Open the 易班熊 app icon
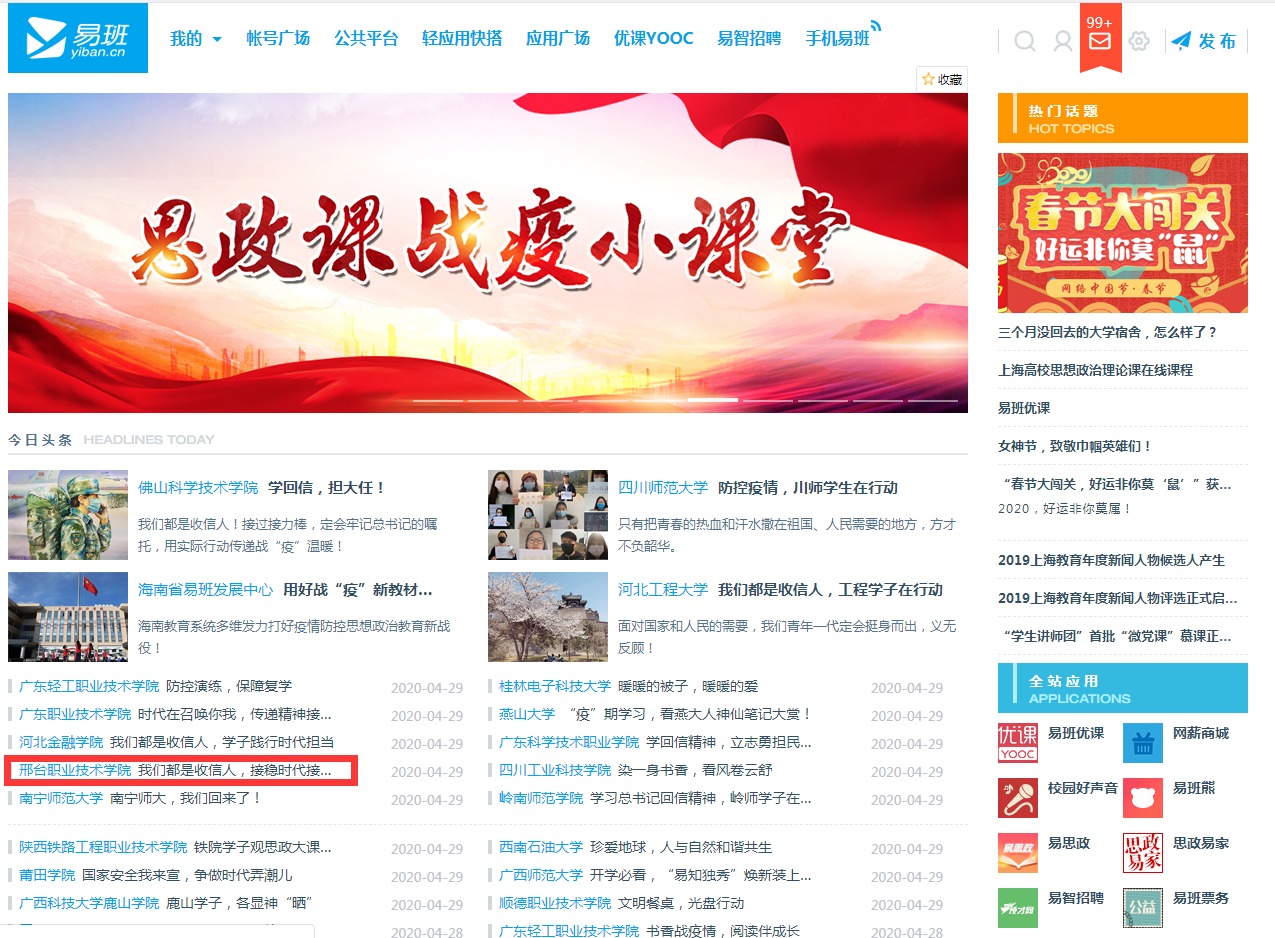Screen dimensions: 1275x938 (1142, 798)
